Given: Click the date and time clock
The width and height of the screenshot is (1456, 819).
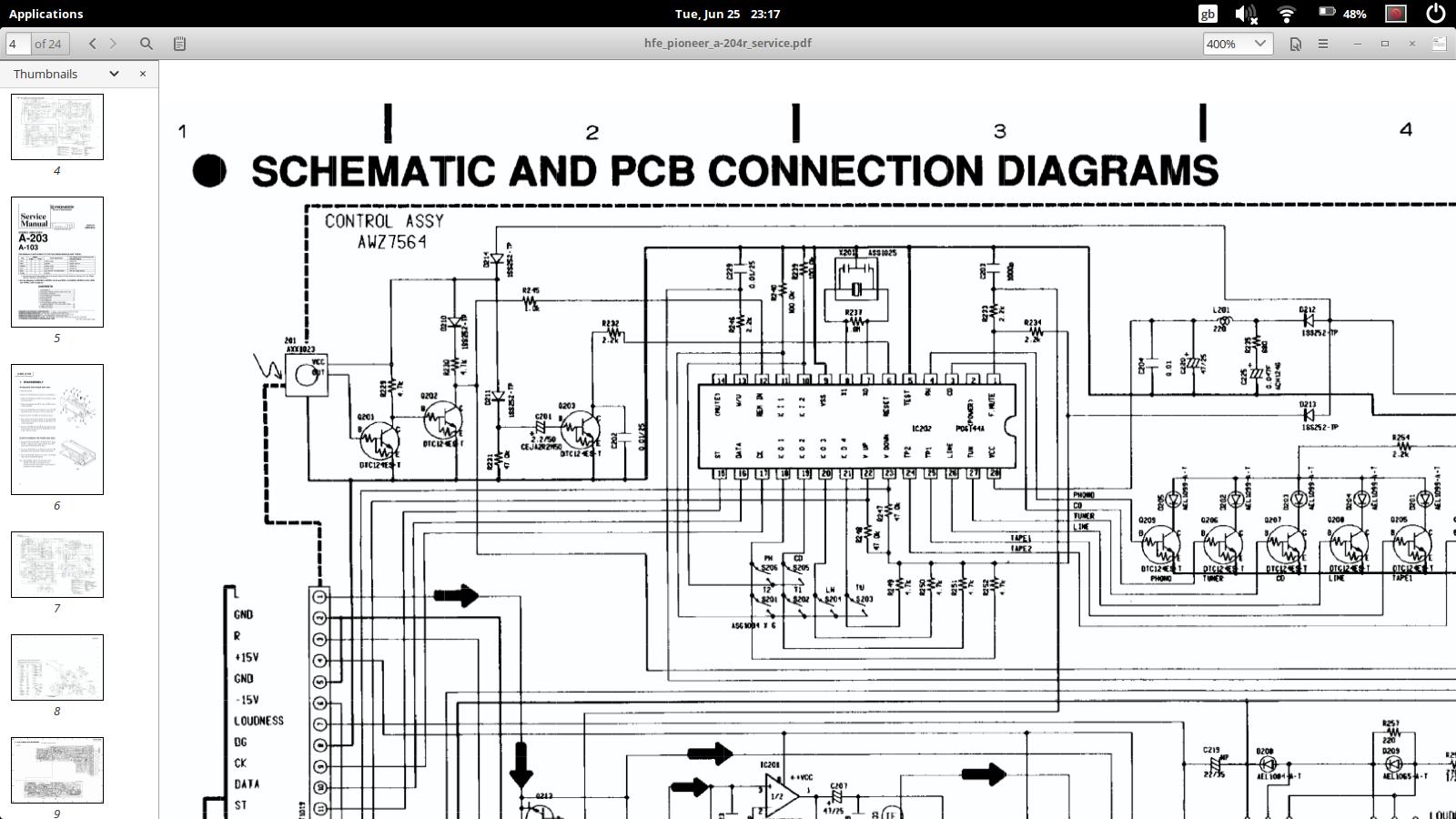Looking at the screenshot, I should [727, 14].
